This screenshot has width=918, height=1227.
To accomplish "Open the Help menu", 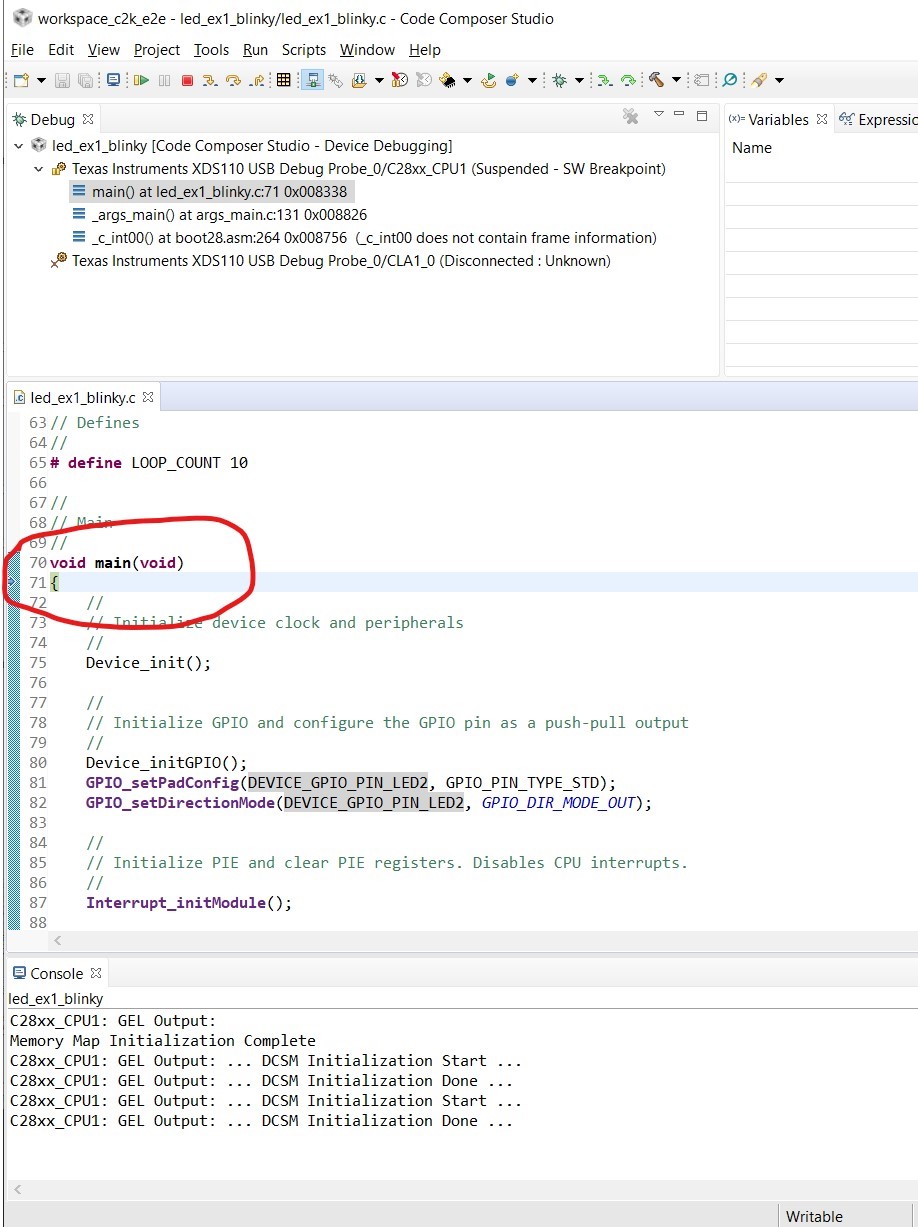I will tap(424, 49).
